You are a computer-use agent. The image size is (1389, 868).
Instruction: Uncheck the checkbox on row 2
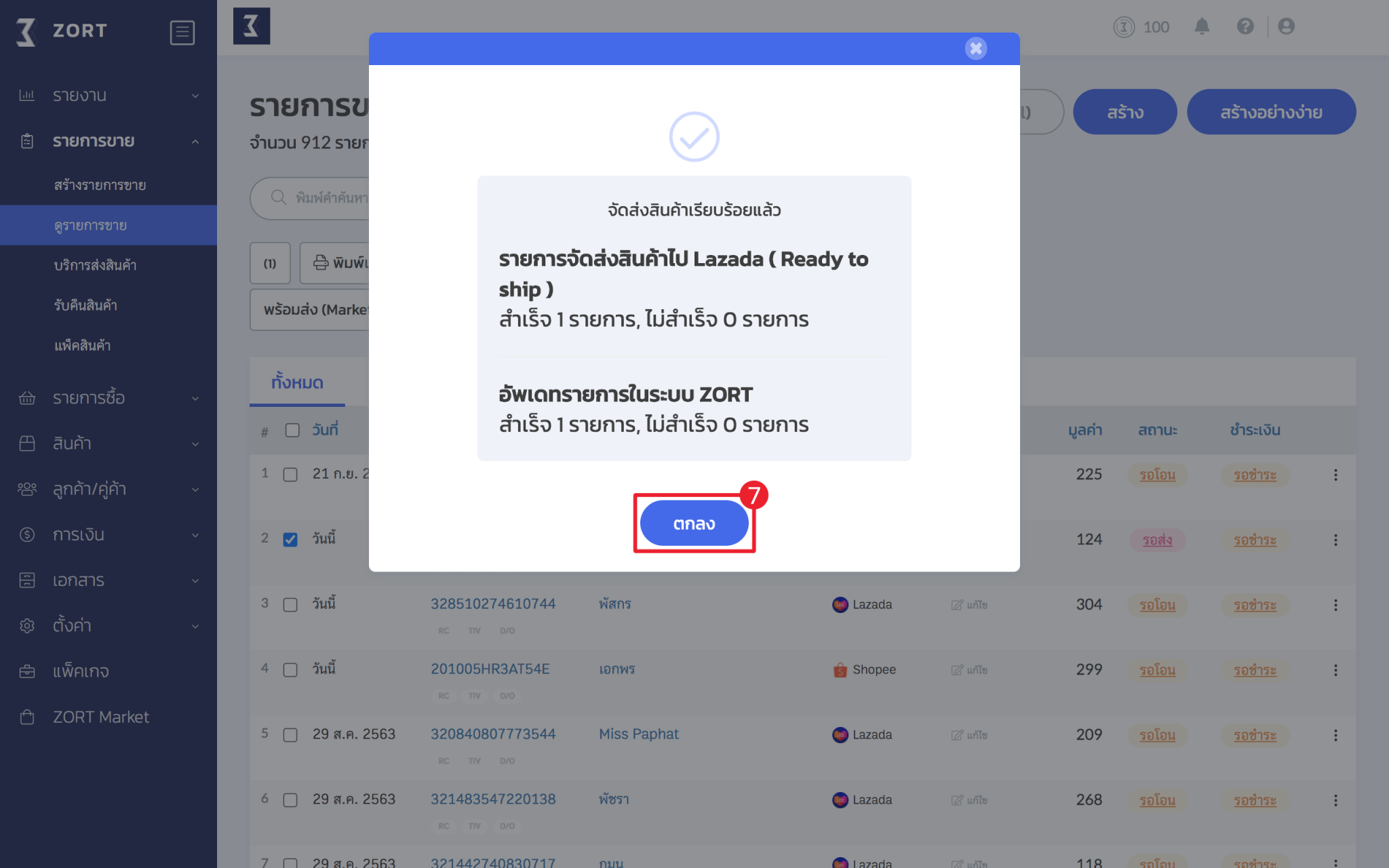pos(290,540)
